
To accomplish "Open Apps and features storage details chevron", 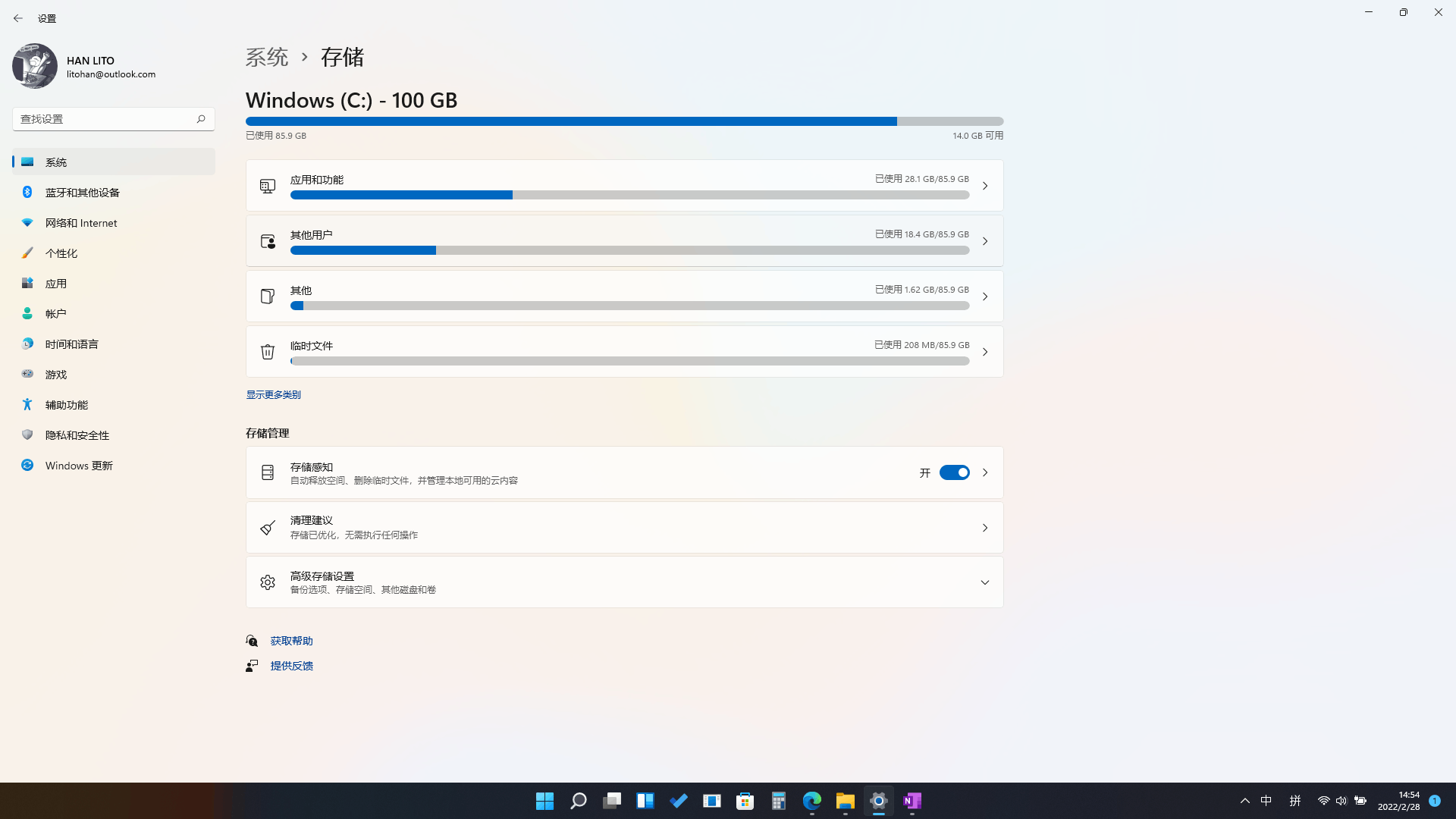I will [x=984, y=186].
